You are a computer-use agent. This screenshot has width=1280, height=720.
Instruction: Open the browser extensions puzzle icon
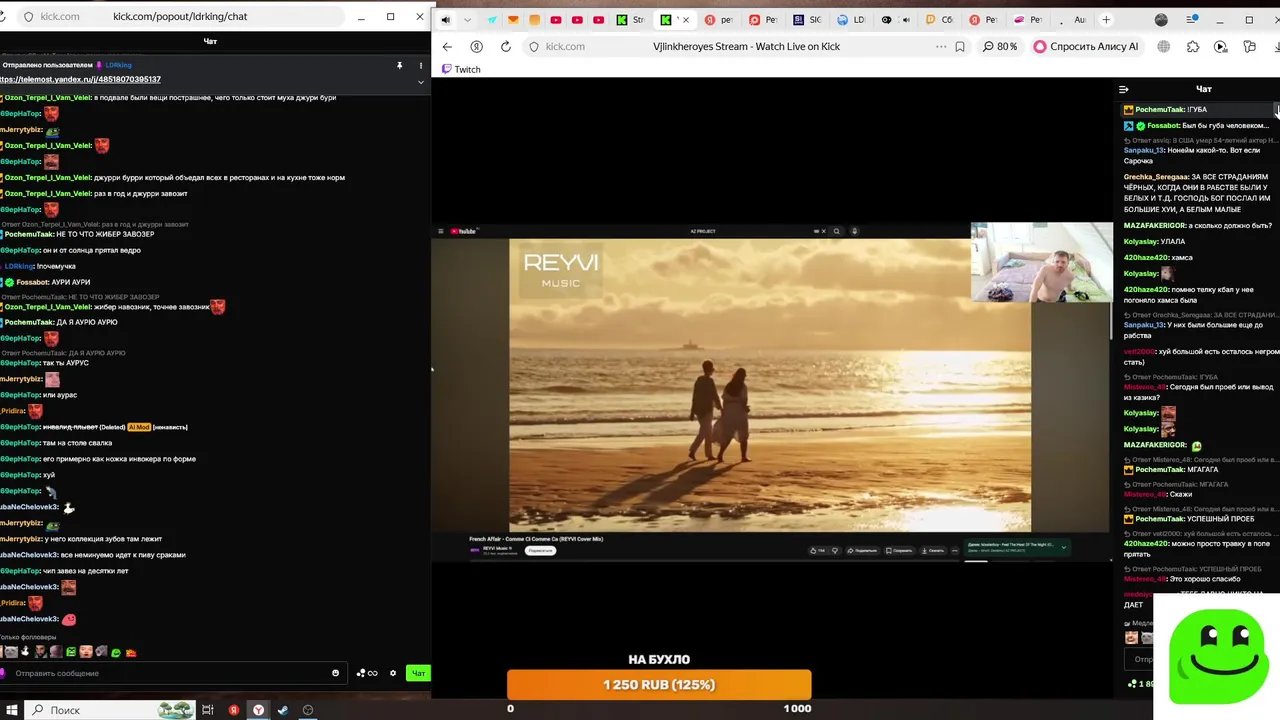click(1193, 46)
